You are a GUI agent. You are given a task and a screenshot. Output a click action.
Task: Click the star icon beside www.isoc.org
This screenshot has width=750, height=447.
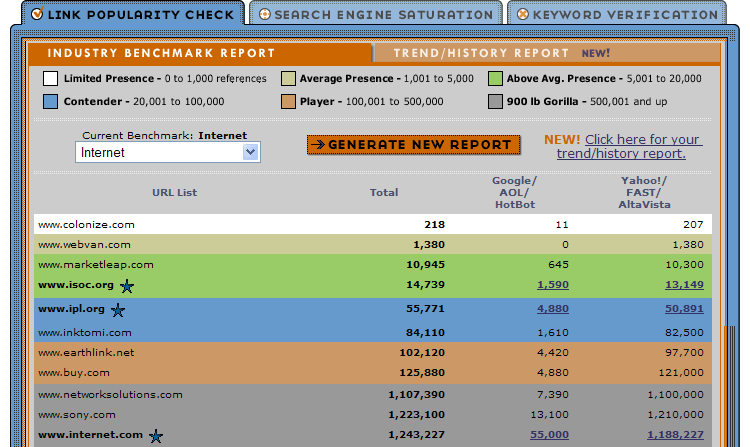[x=127, y=286]
